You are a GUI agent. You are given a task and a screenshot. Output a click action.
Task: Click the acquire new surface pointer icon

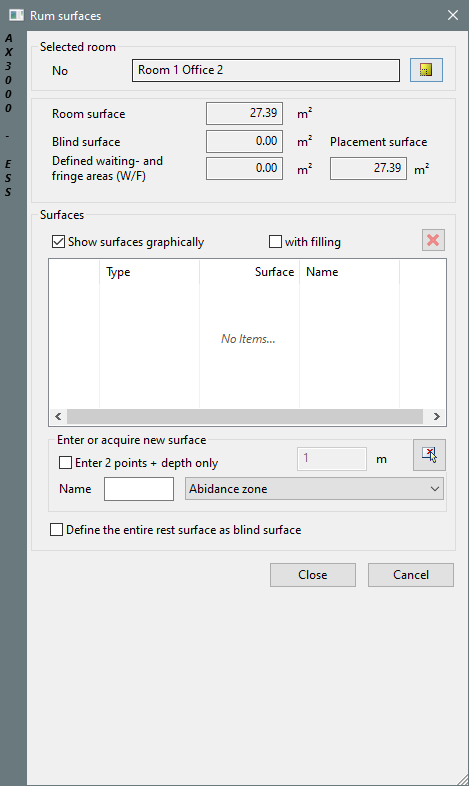coord(429,455)
